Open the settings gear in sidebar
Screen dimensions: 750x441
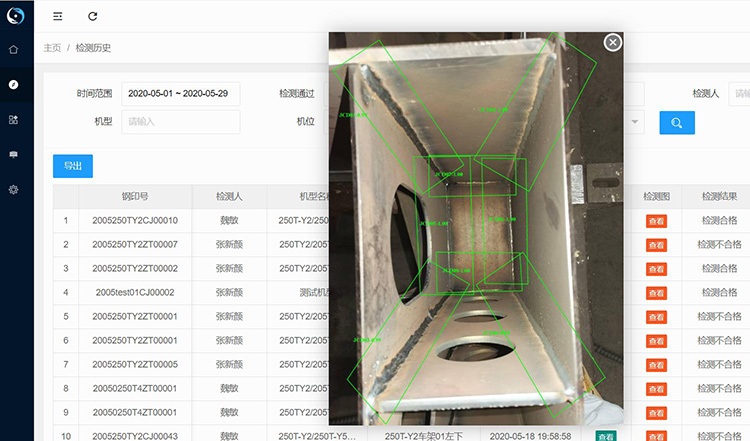[x=13, y=189]
